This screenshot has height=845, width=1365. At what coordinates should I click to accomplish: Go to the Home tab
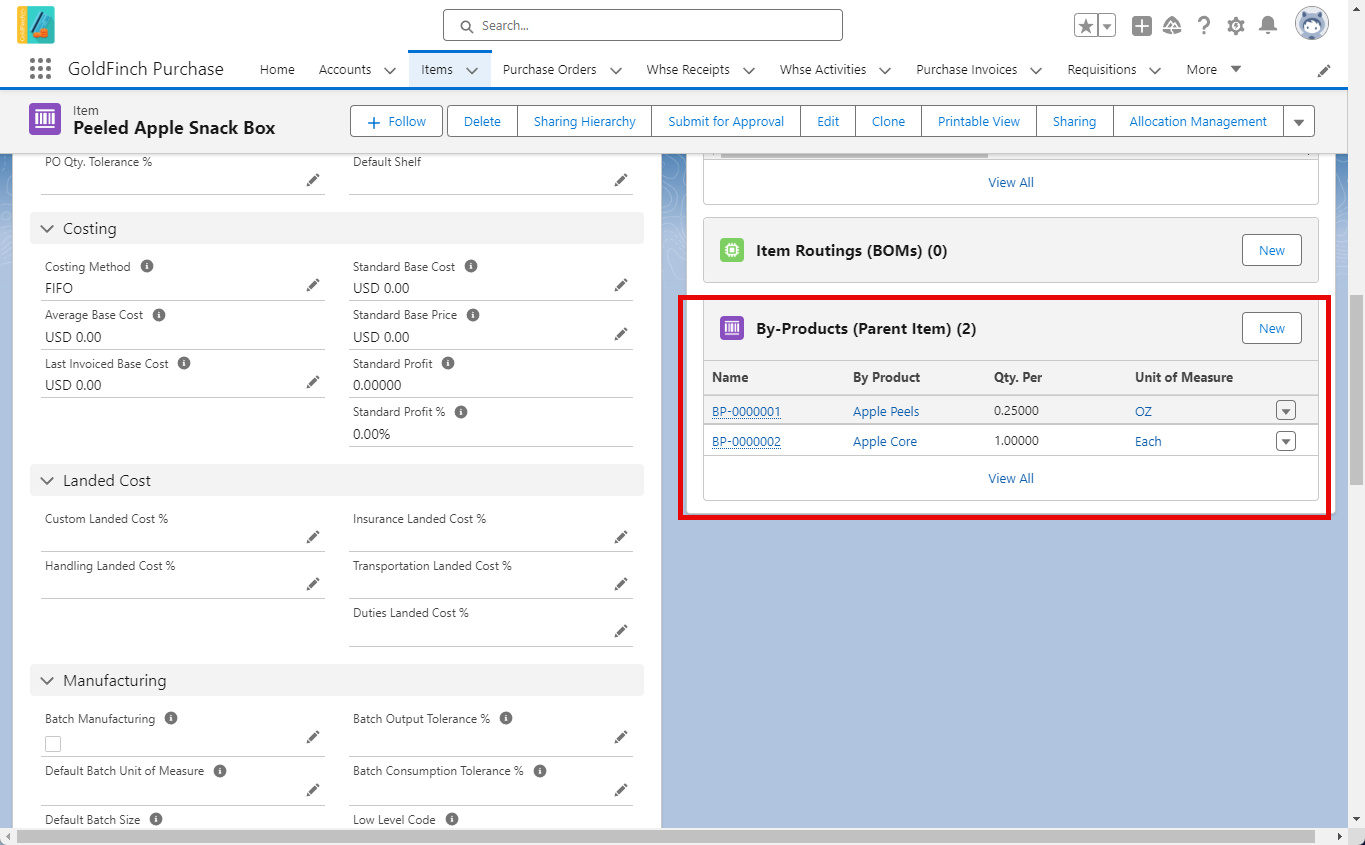277,70
